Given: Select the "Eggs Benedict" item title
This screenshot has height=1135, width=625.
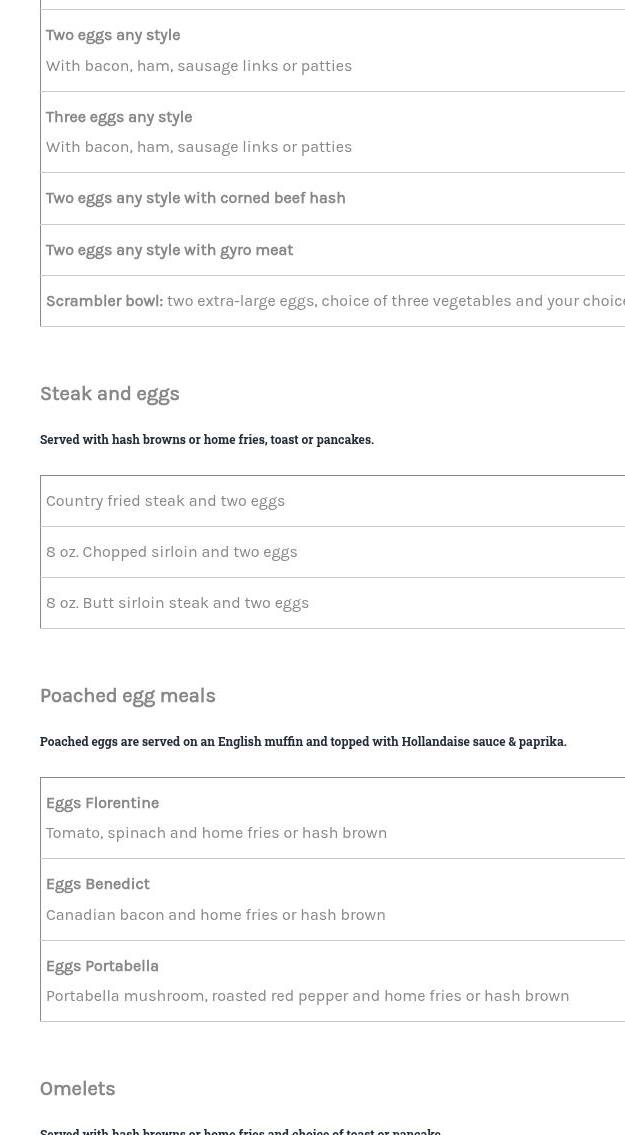Looking at the screenshot, I should click(x=97, y=884).
